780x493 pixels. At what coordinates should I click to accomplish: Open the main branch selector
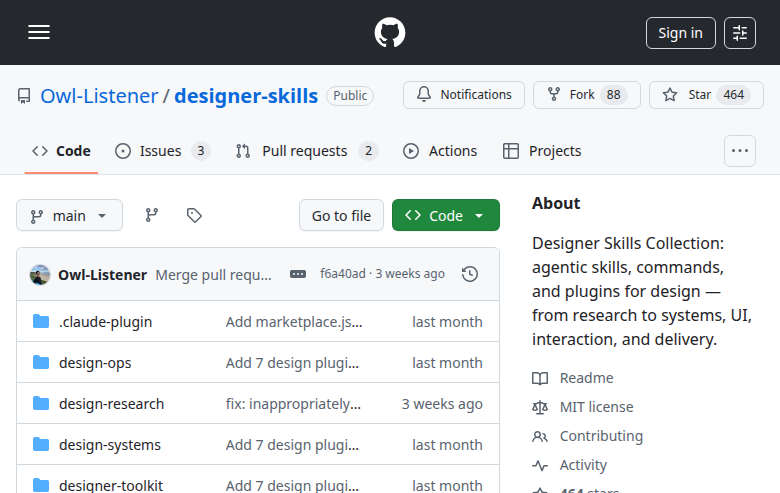[x=69, y=215]
